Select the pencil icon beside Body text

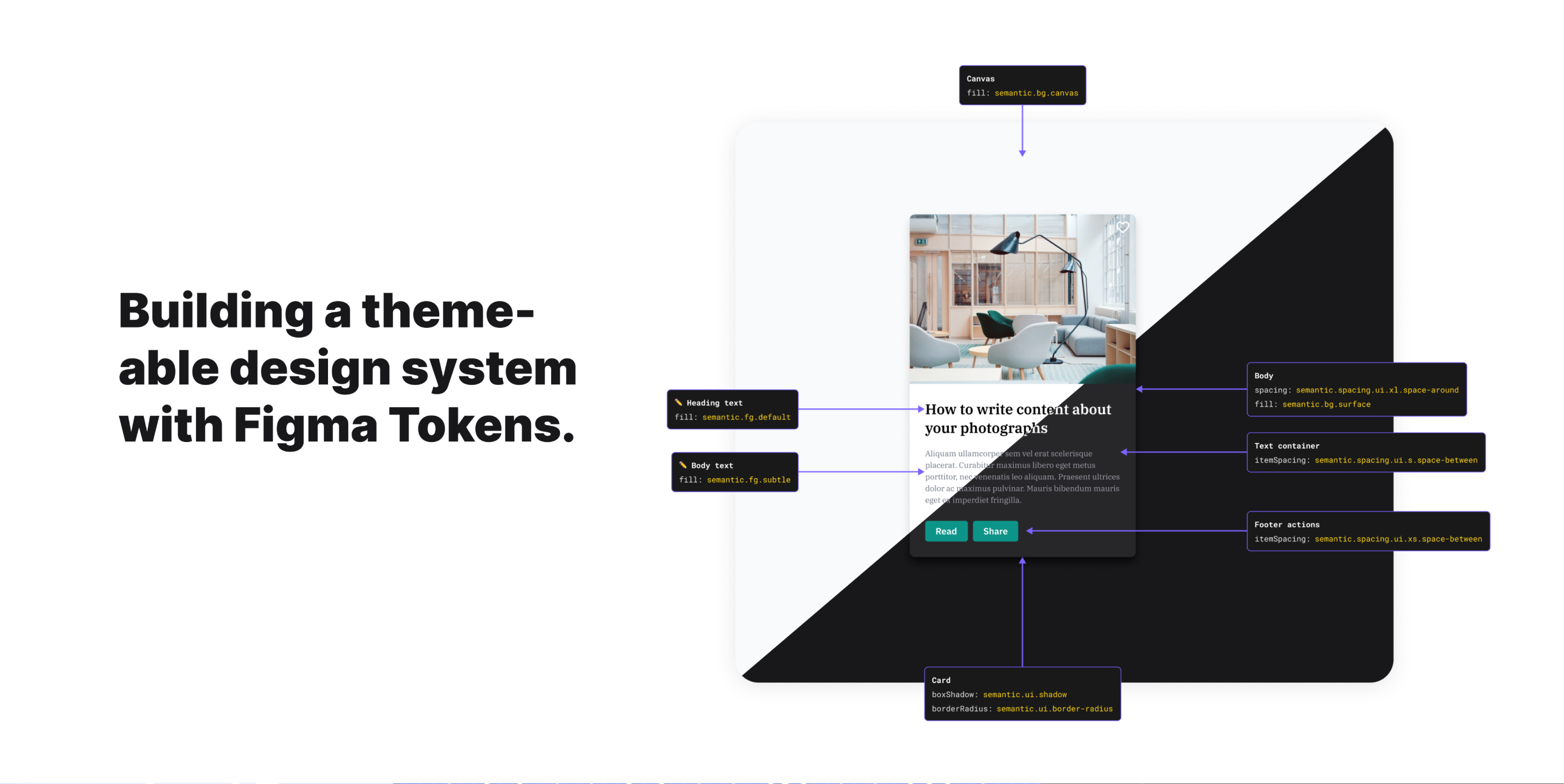click(x=685, y=465)
